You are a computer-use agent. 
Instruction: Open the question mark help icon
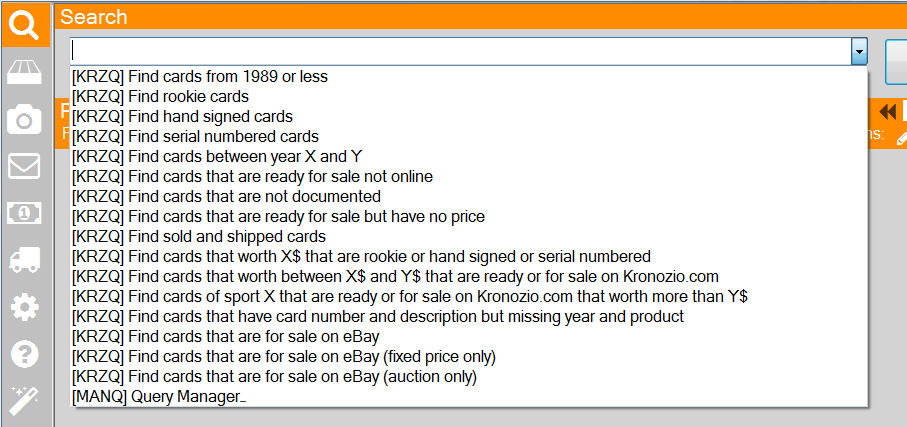pyautogui.click(x=24, y=354)
